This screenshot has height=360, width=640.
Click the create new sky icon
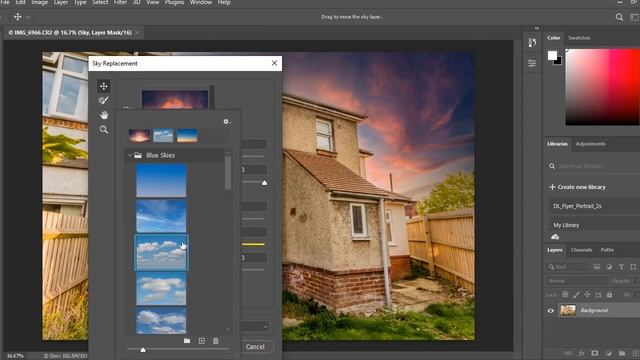tap(202, 341)
